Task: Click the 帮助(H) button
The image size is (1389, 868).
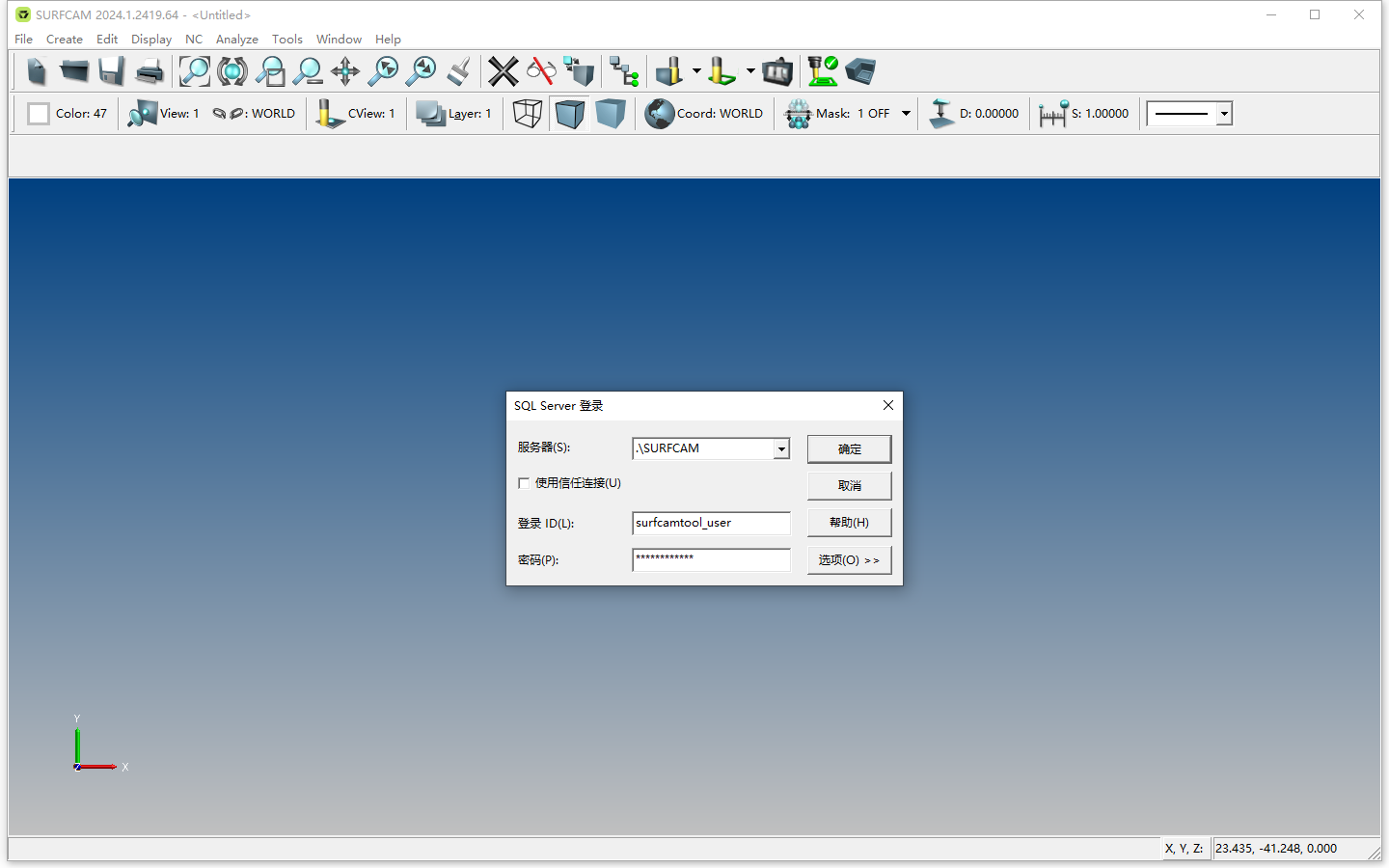Action: coord(849,523)
